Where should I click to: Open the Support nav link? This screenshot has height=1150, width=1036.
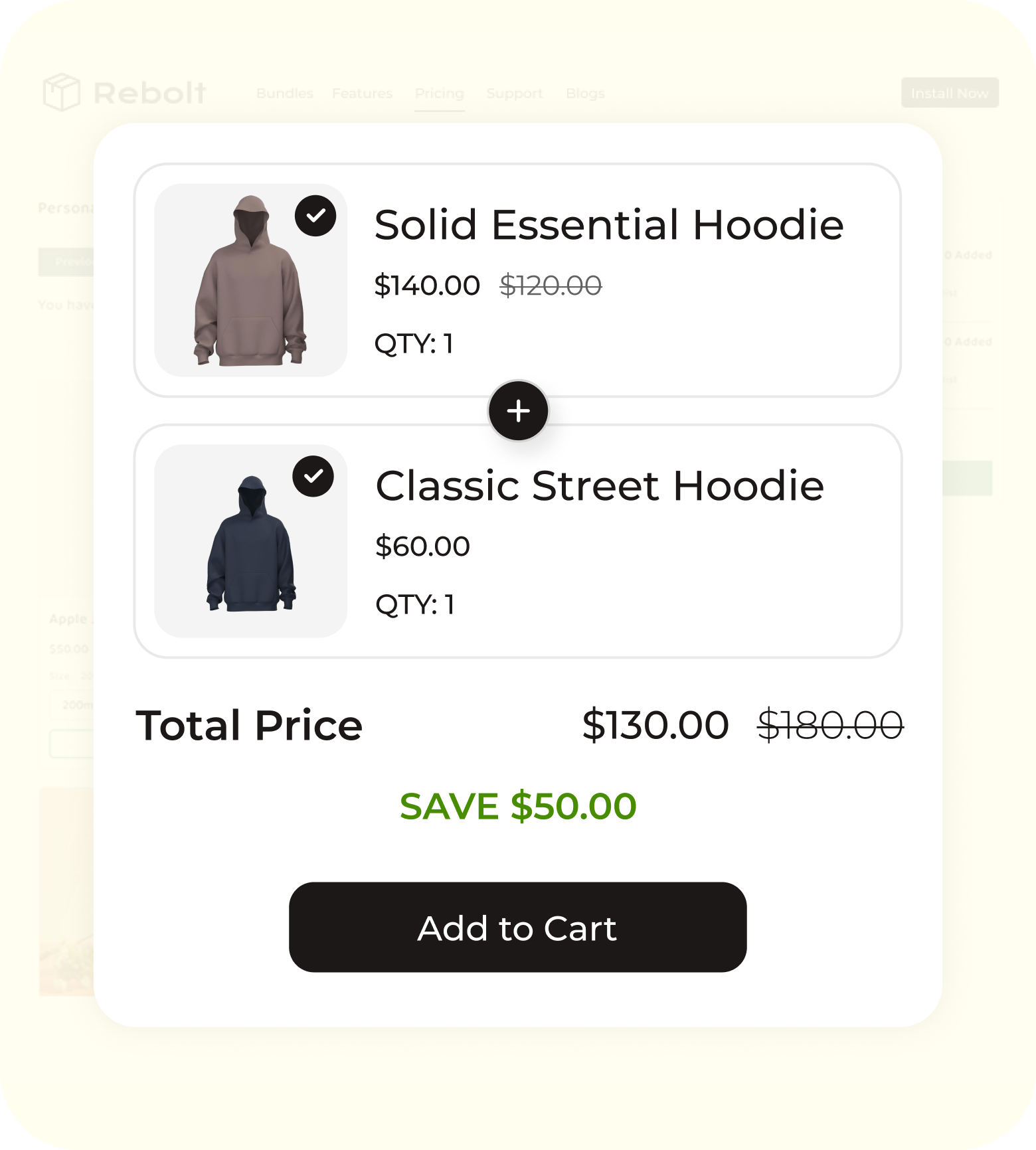514,94
